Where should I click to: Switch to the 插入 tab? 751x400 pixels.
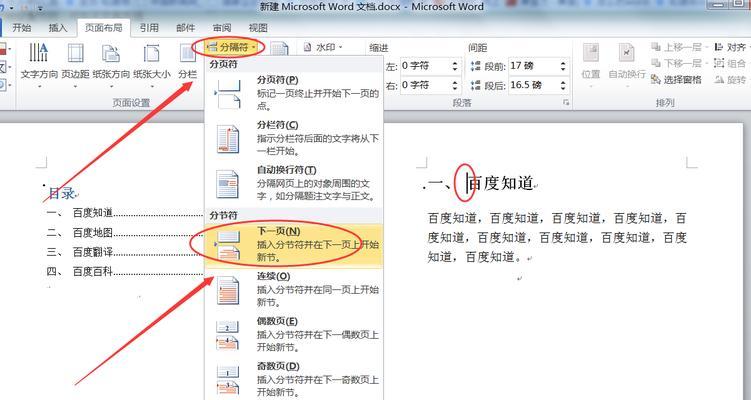click(x=57, y=28)
